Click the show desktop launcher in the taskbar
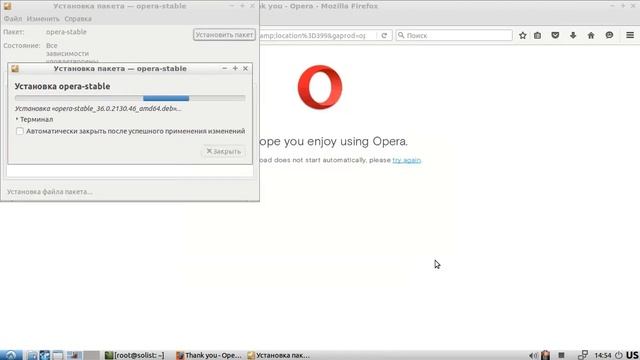Viewport: 640px width, 360px height. click(58, 355)
